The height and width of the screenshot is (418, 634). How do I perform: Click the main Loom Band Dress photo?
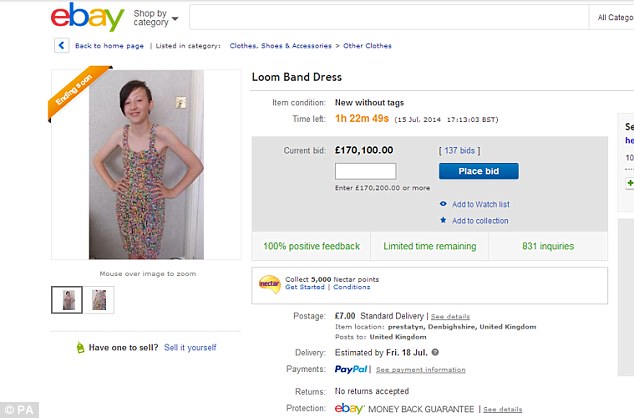(145, 164)
